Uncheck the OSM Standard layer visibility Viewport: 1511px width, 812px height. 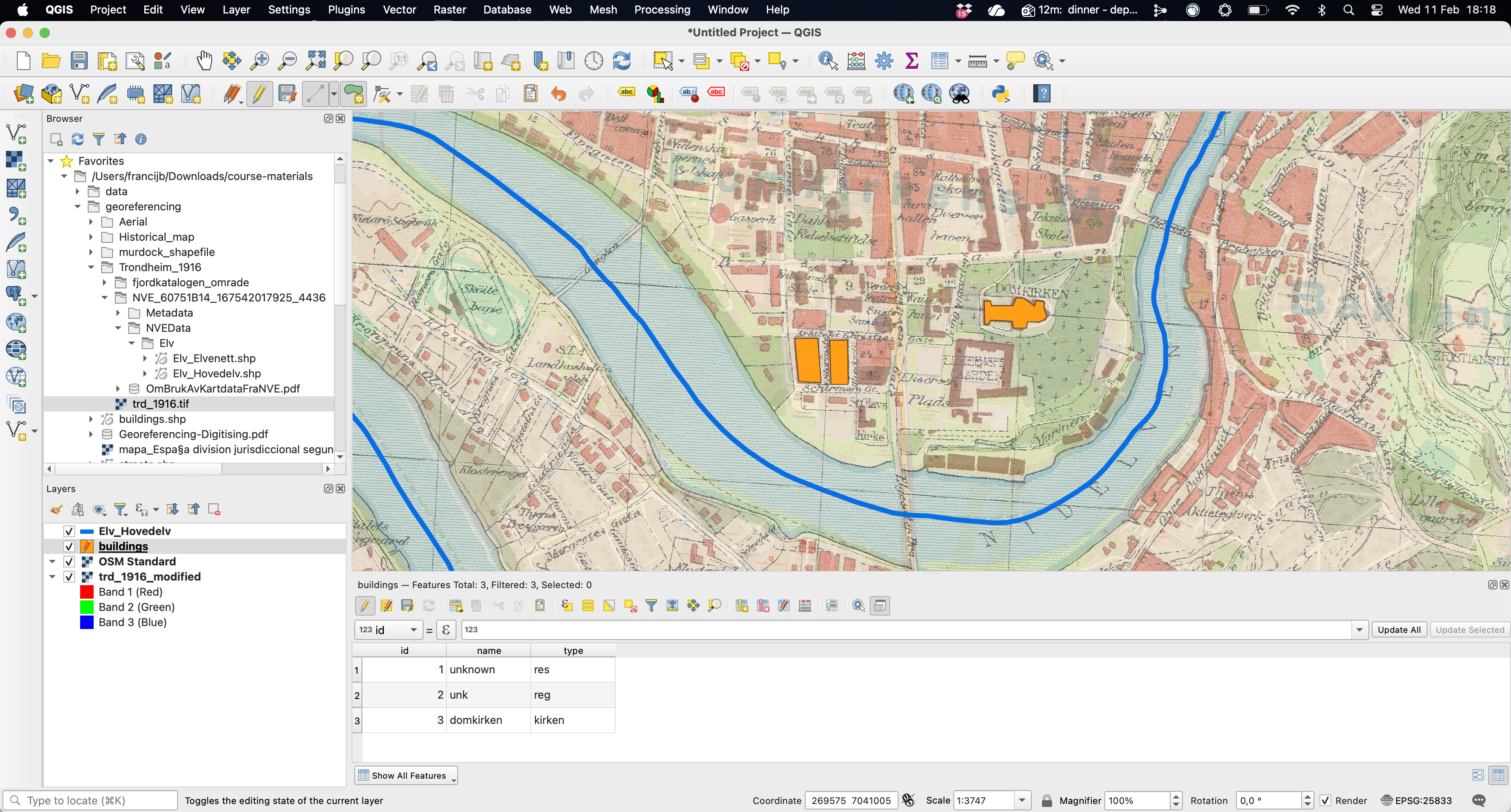tap(69, 562)
